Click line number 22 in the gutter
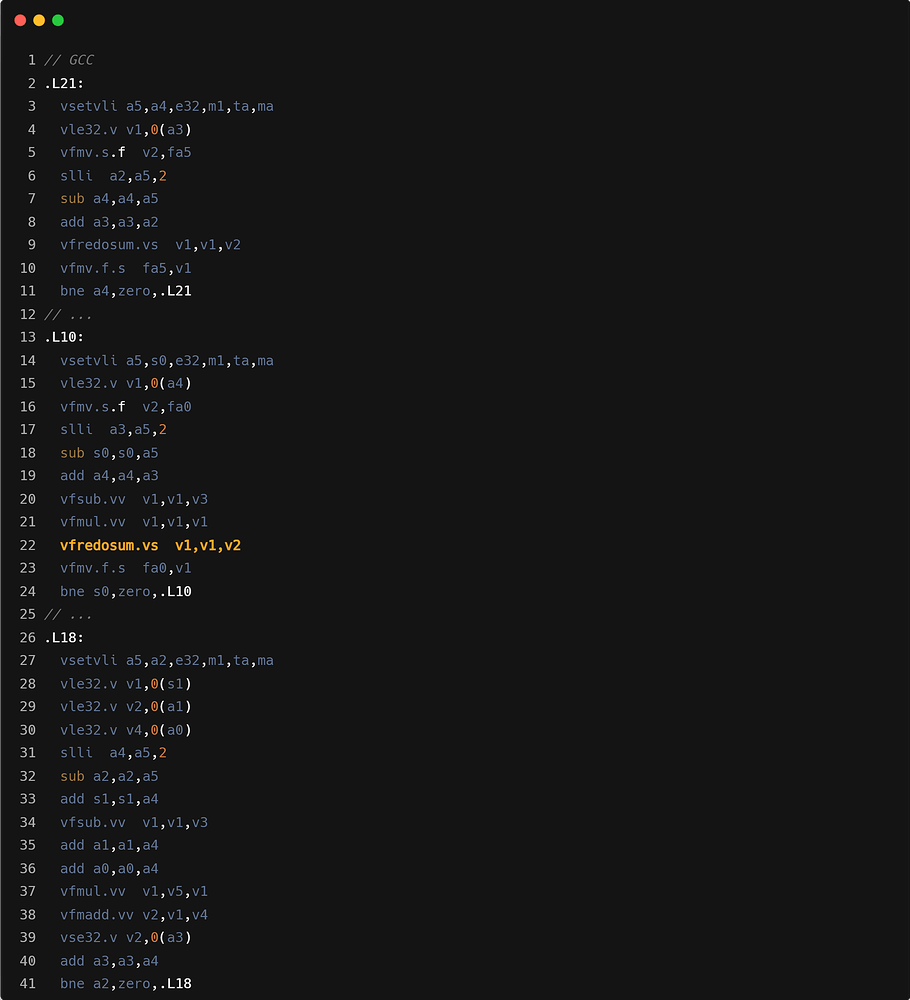 [x=27, y=545]
